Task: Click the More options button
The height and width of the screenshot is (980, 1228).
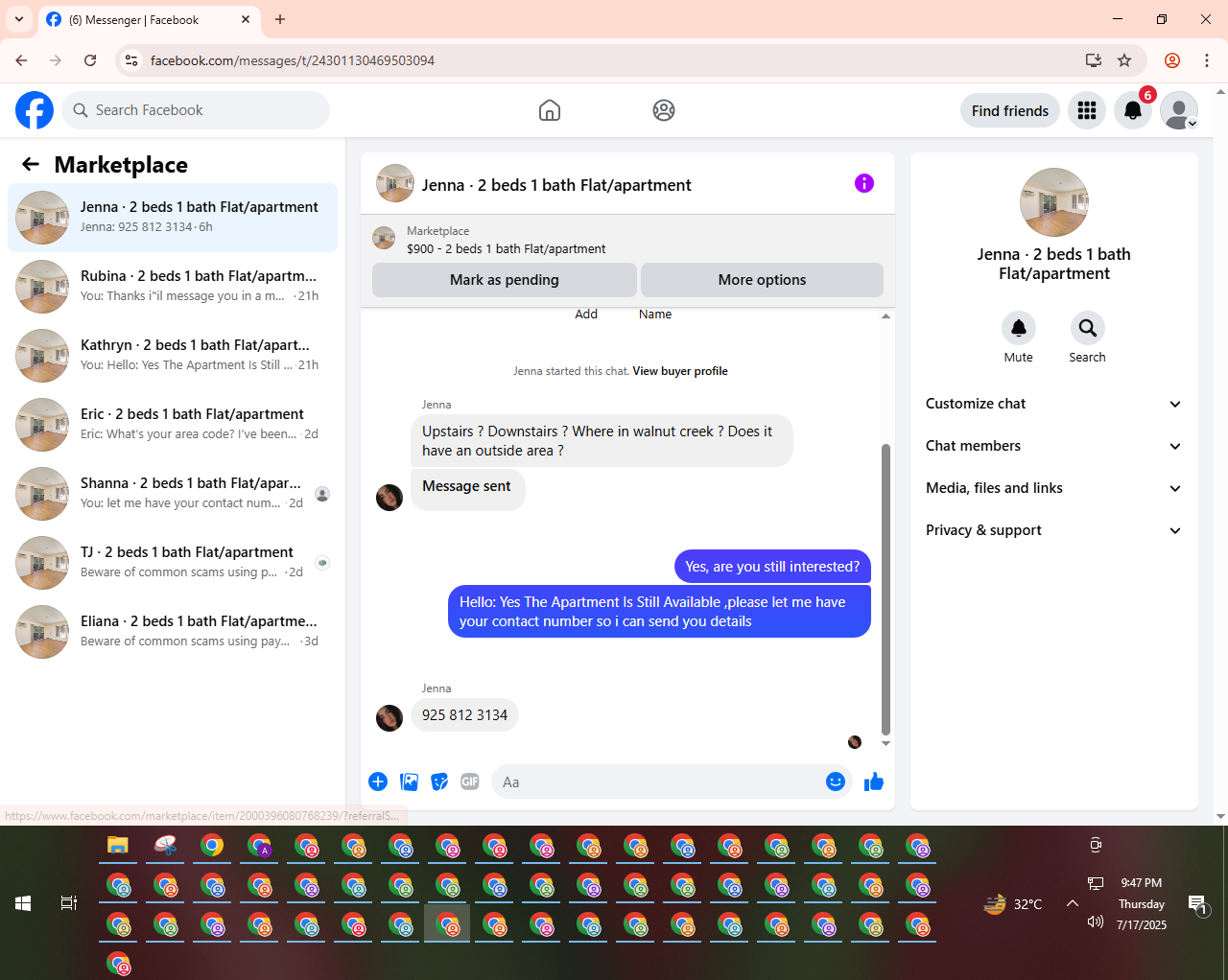Action: pyautogui.click(x=762, y=280)
